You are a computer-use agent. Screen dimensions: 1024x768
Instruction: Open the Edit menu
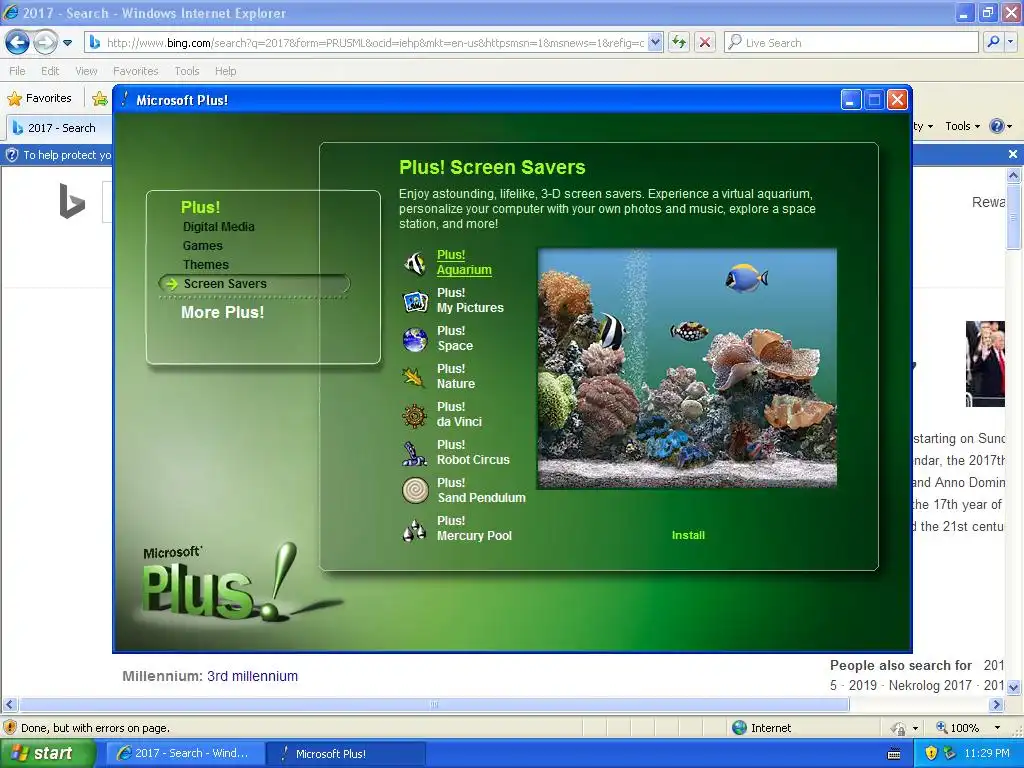coord(50,71)
